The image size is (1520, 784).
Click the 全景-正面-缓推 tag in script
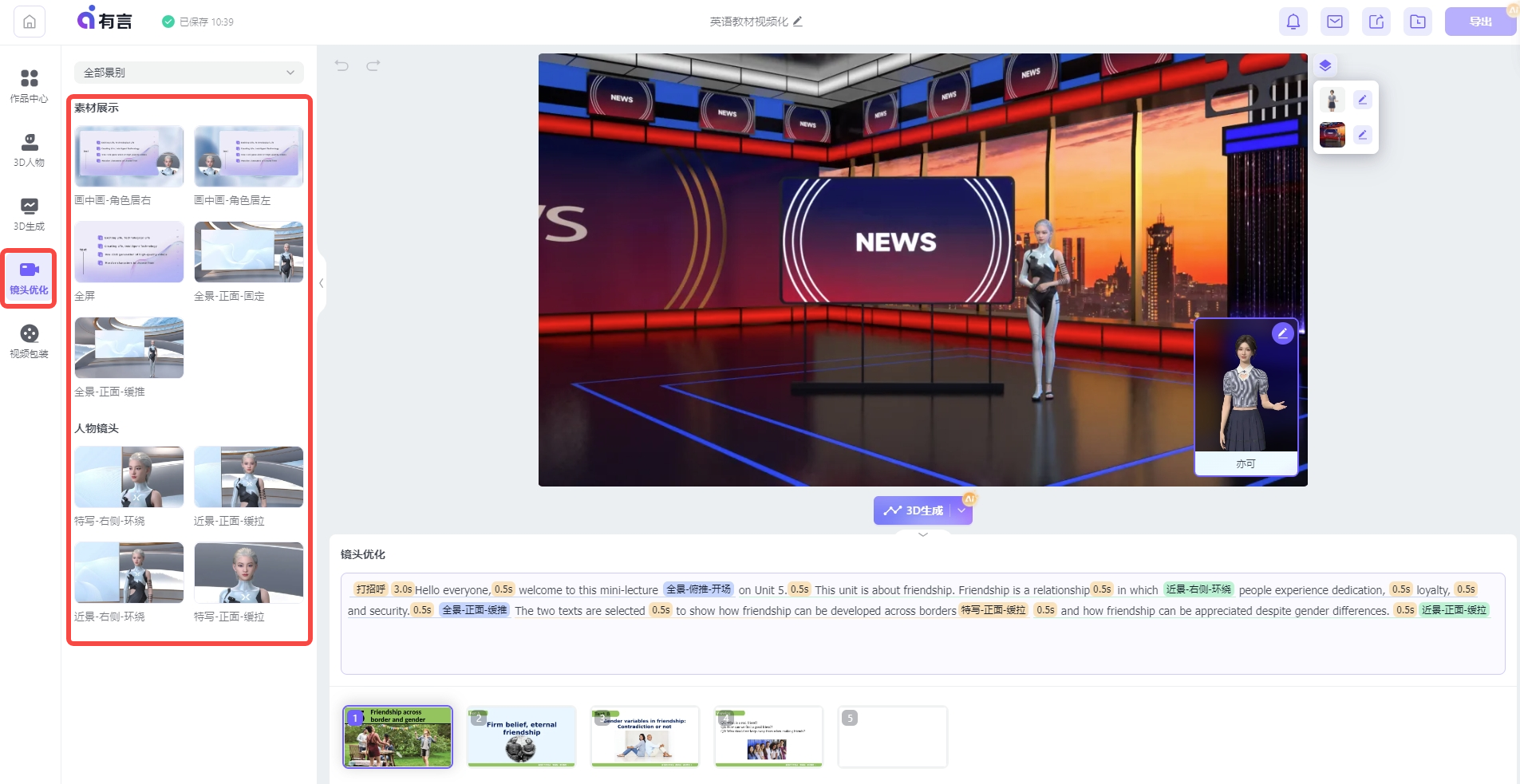(475, 610)
